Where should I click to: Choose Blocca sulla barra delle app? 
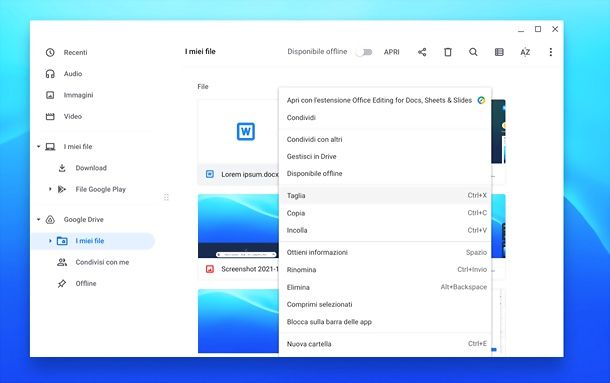click(385, 322)
